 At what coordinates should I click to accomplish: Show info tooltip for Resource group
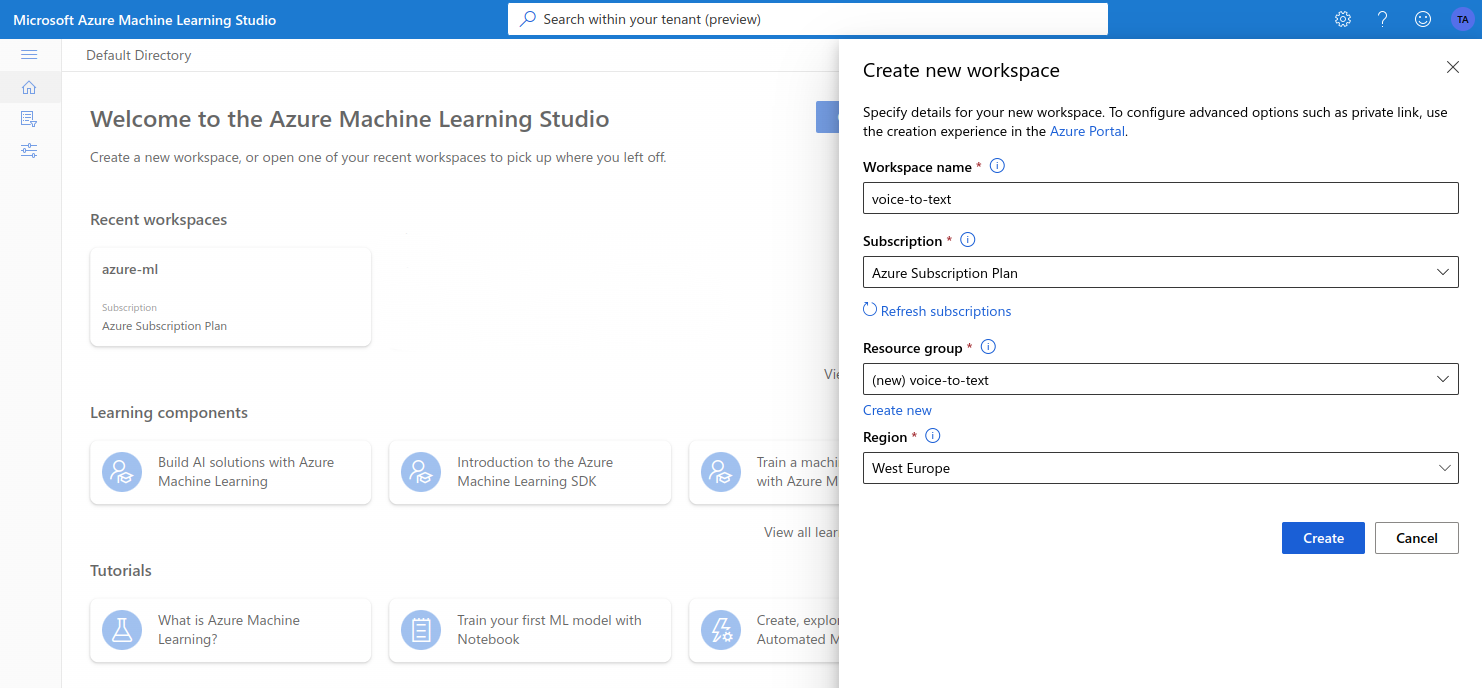pyautogui.click(x=988, y=347)
